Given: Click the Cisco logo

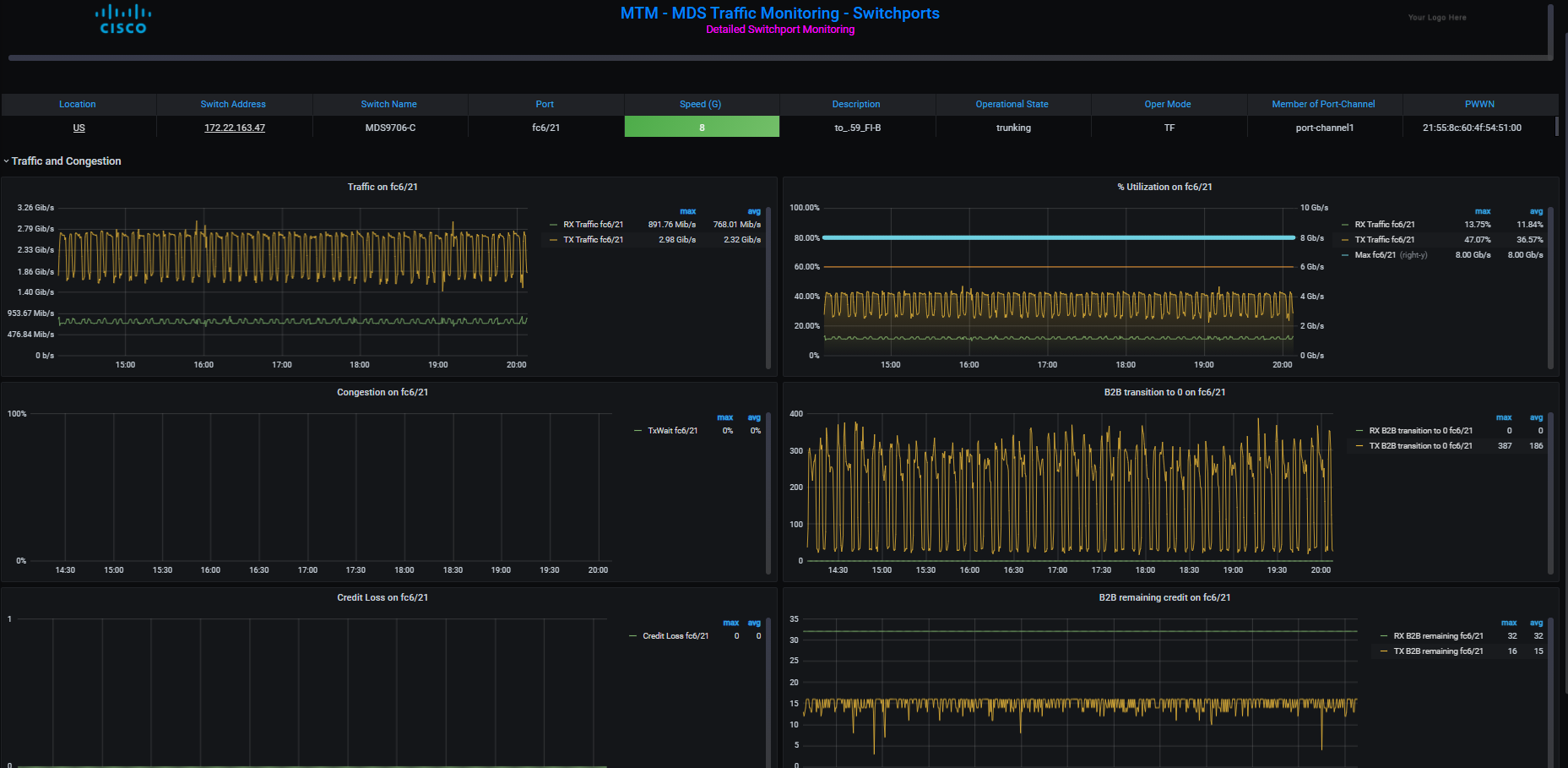Looking at the screenshot, I should [123, 19].
